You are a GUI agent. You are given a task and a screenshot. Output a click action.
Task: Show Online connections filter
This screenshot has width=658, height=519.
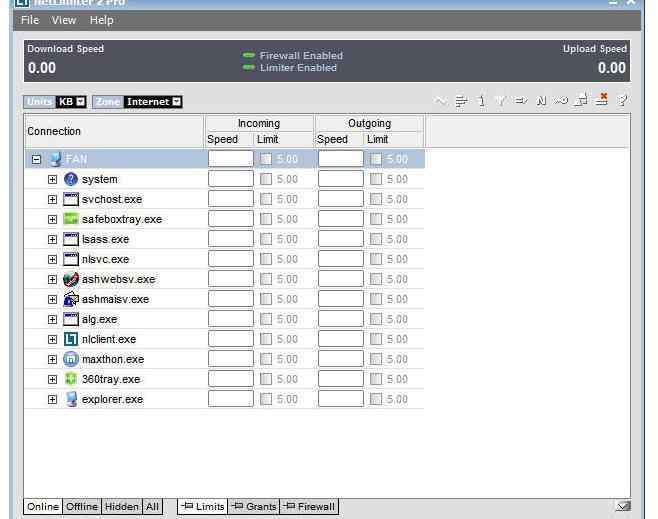tap(43, 506)
